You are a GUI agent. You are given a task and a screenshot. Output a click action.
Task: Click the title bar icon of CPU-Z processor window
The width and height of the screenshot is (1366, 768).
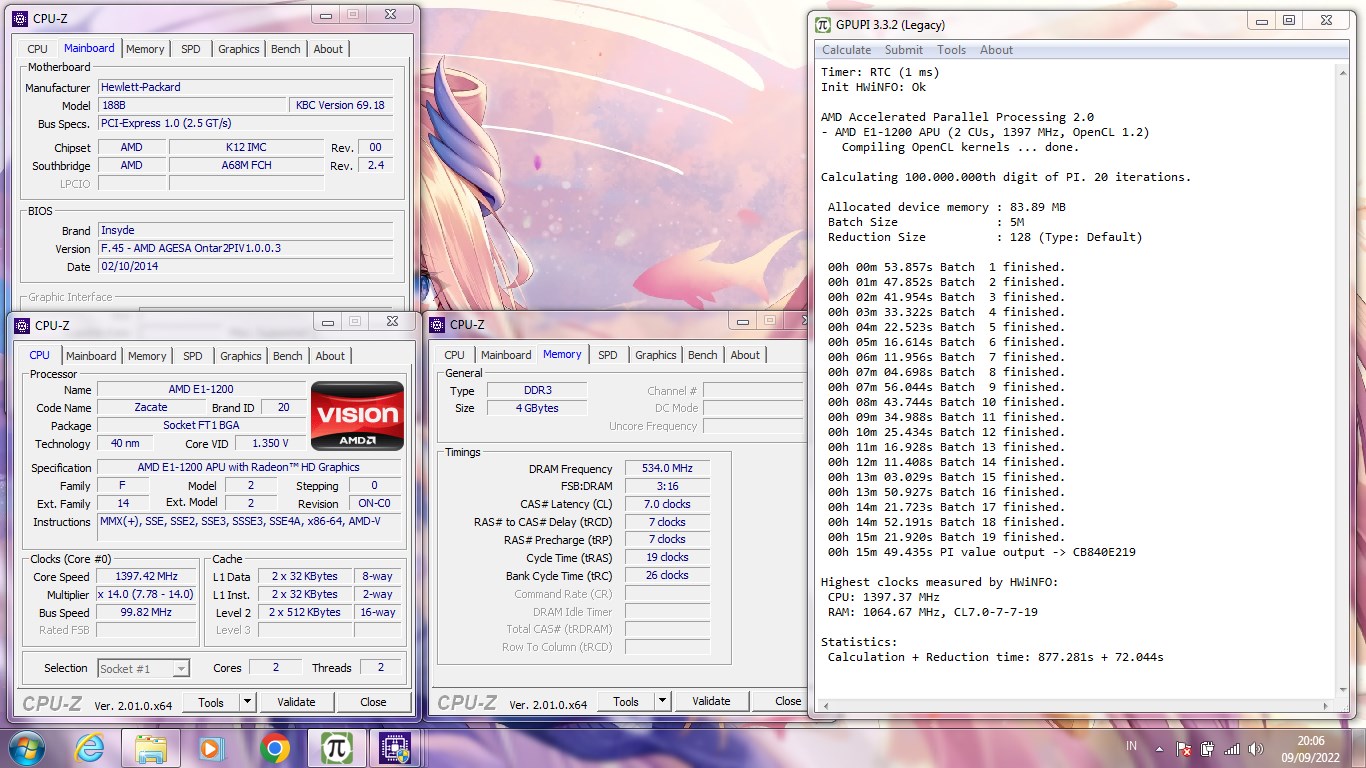[20, 325]
